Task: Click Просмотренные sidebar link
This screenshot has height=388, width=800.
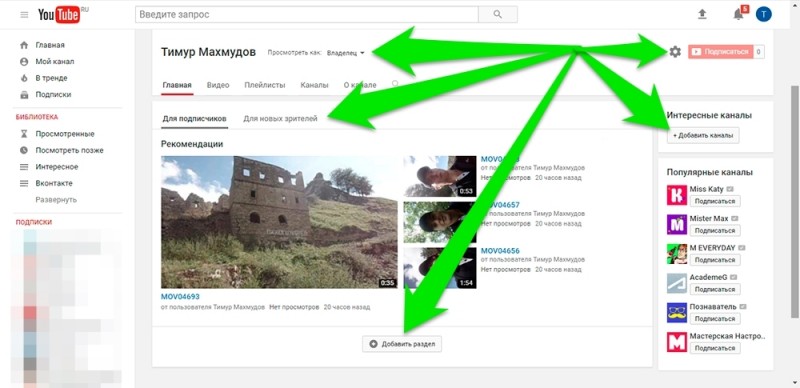Action: [x=65, y=134]
